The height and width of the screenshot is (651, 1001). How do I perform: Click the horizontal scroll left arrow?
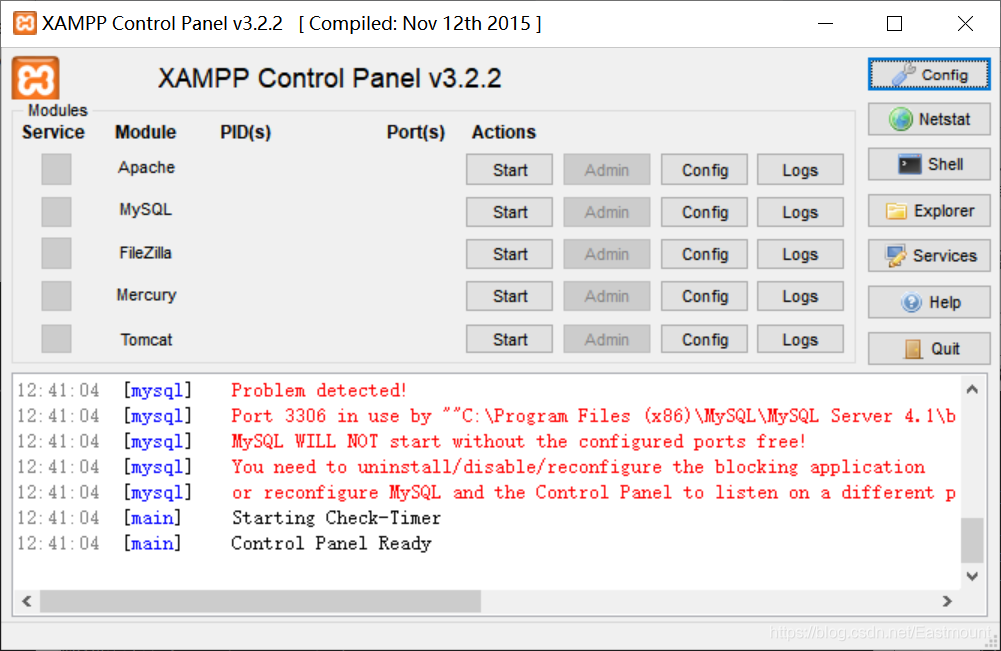click(27, 601)
